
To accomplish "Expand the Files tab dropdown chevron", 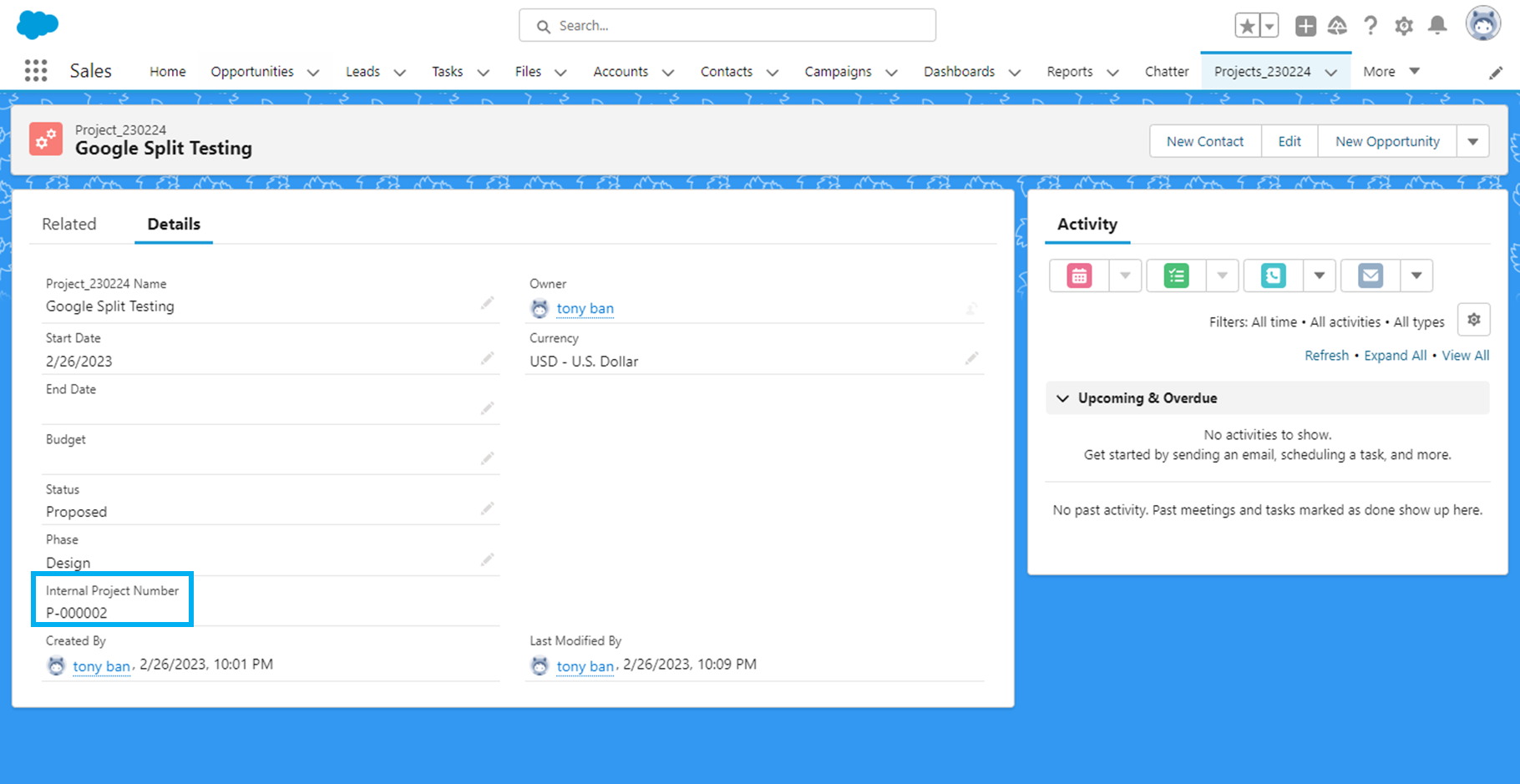I will coord(560,73).
